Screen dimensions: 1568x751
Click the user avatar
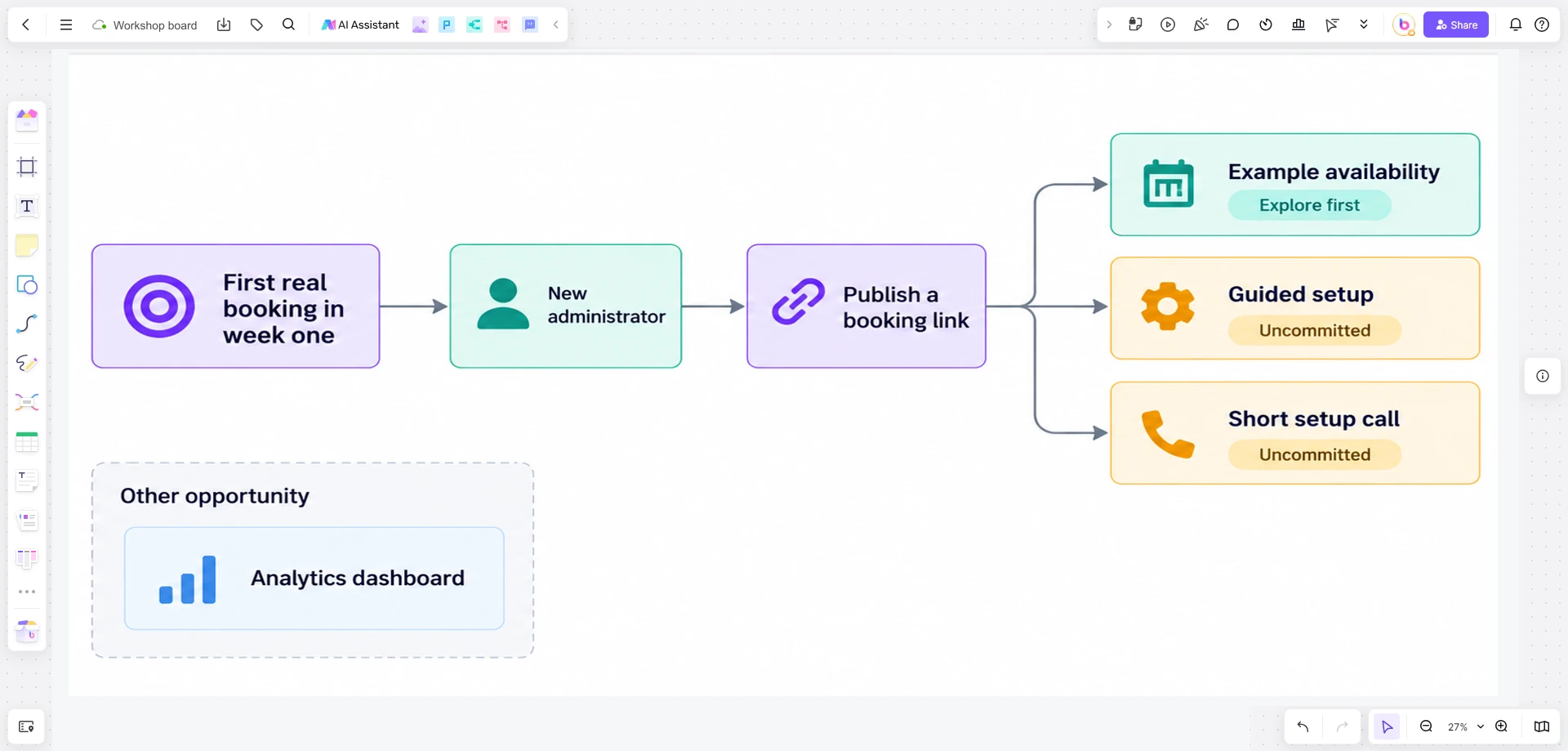tap(1404, 25)
